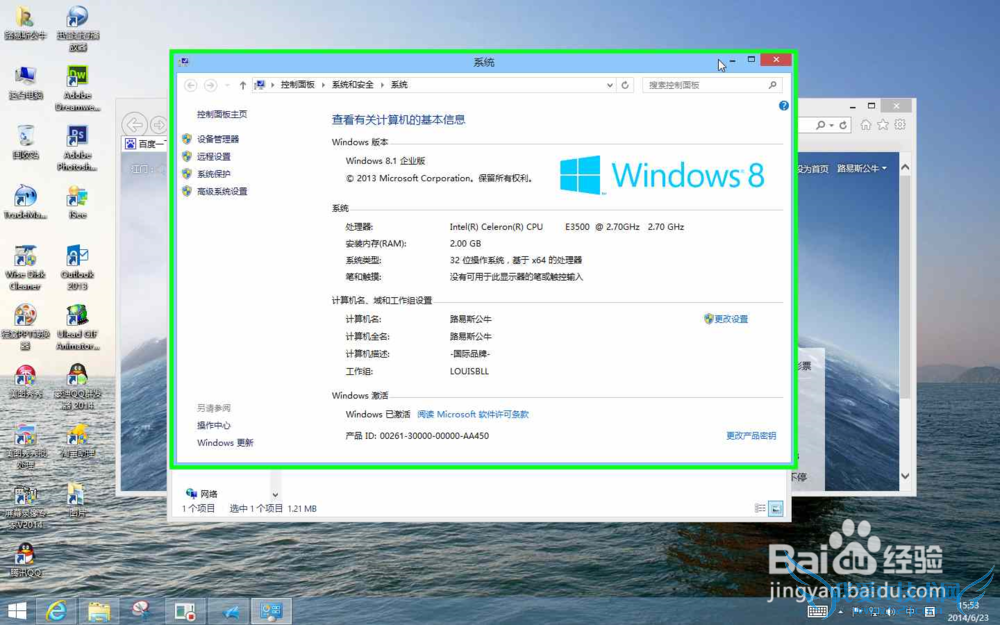Open the help question mark icon
Screen dimensions: 1000x625
(784, 106)
